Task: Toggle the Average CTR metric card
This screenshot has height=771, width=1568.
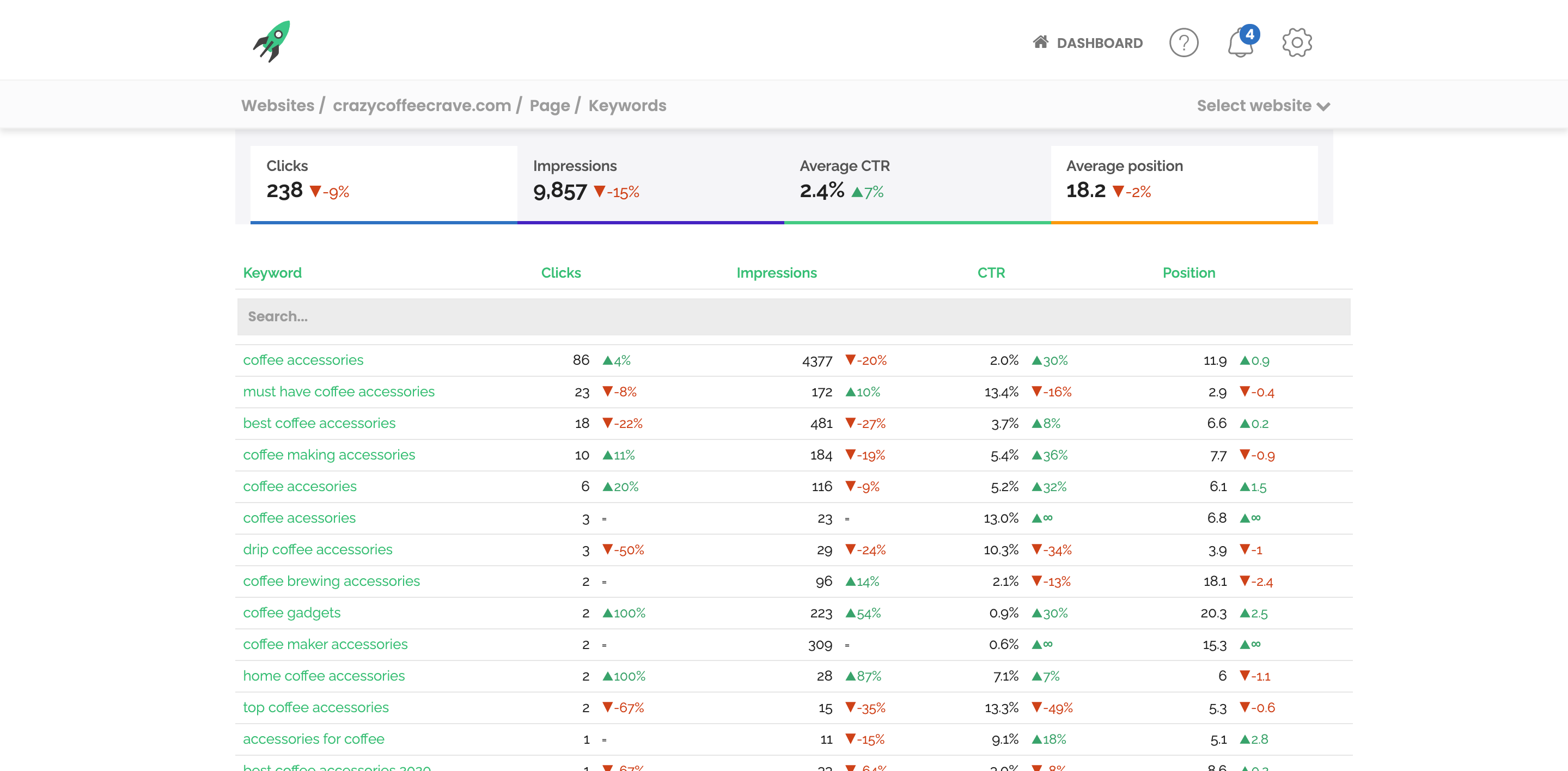Action: [x=917, y=182]
